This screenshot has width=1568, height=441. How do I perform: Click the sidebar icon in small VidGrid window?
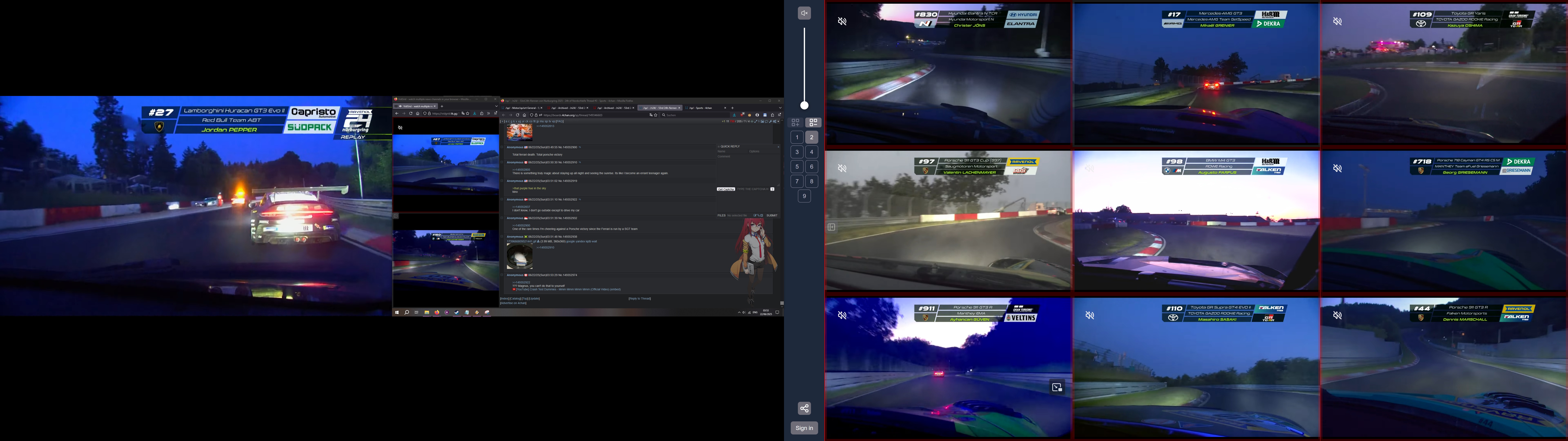coord(396,216)
